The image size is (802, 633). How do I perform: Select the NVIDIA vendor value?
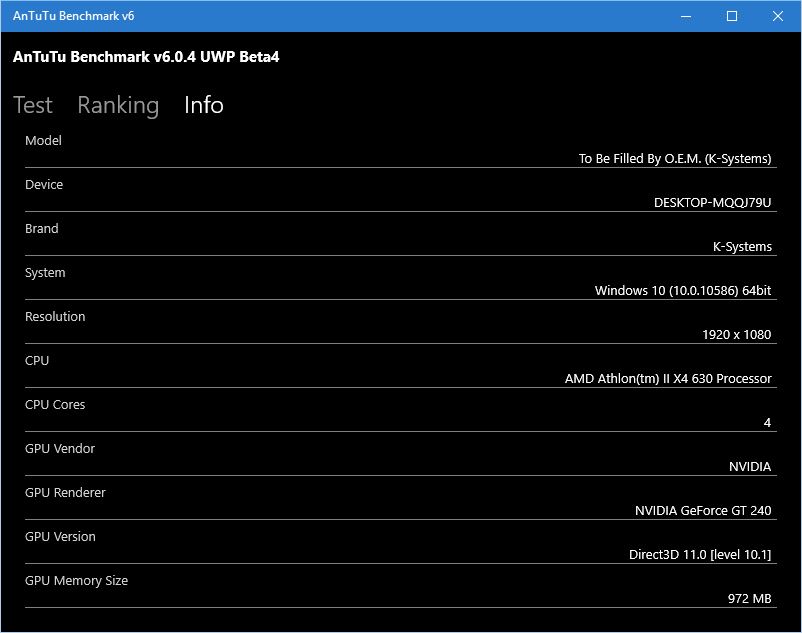(750, 466)
